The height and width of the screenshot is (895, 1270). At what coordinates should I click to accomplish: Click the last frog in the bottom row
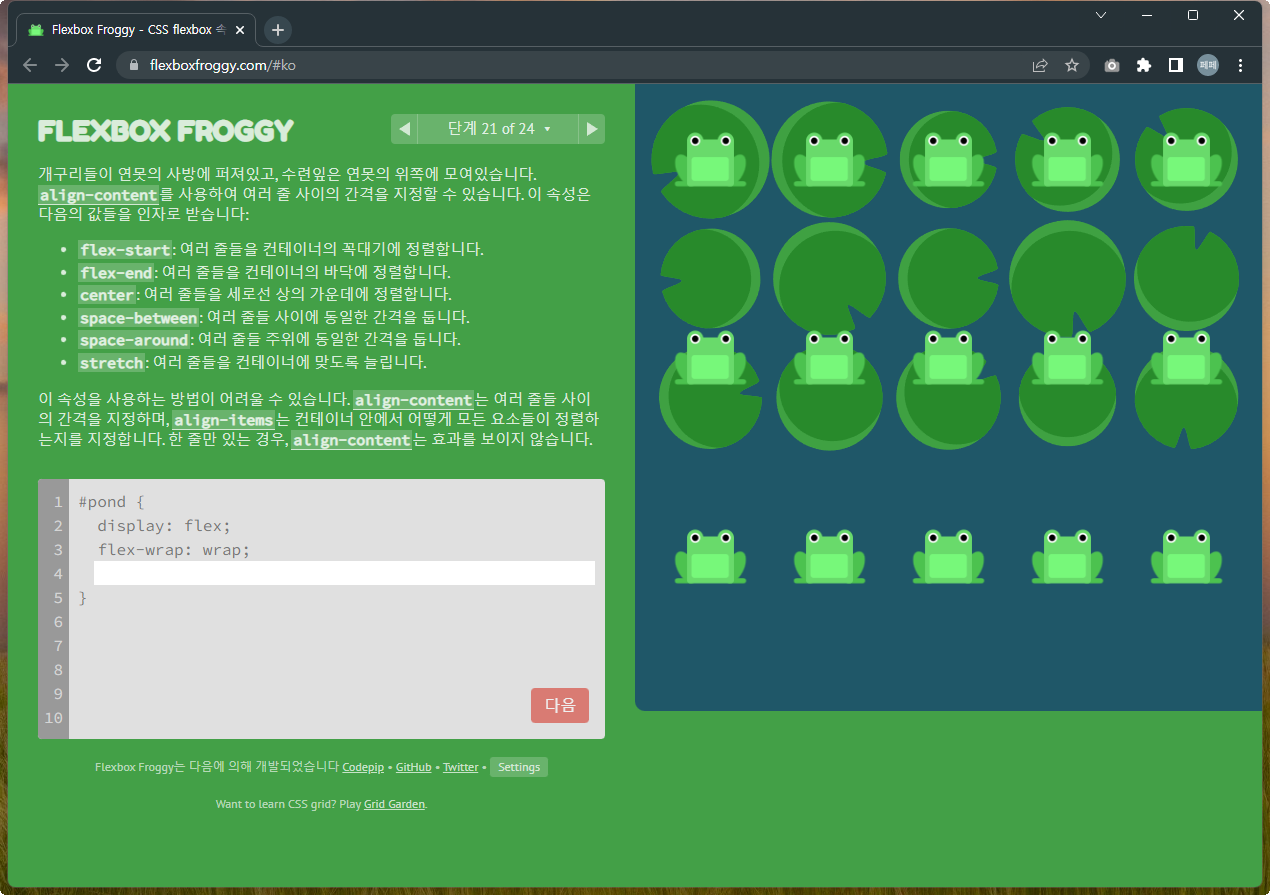(1186, 556)
